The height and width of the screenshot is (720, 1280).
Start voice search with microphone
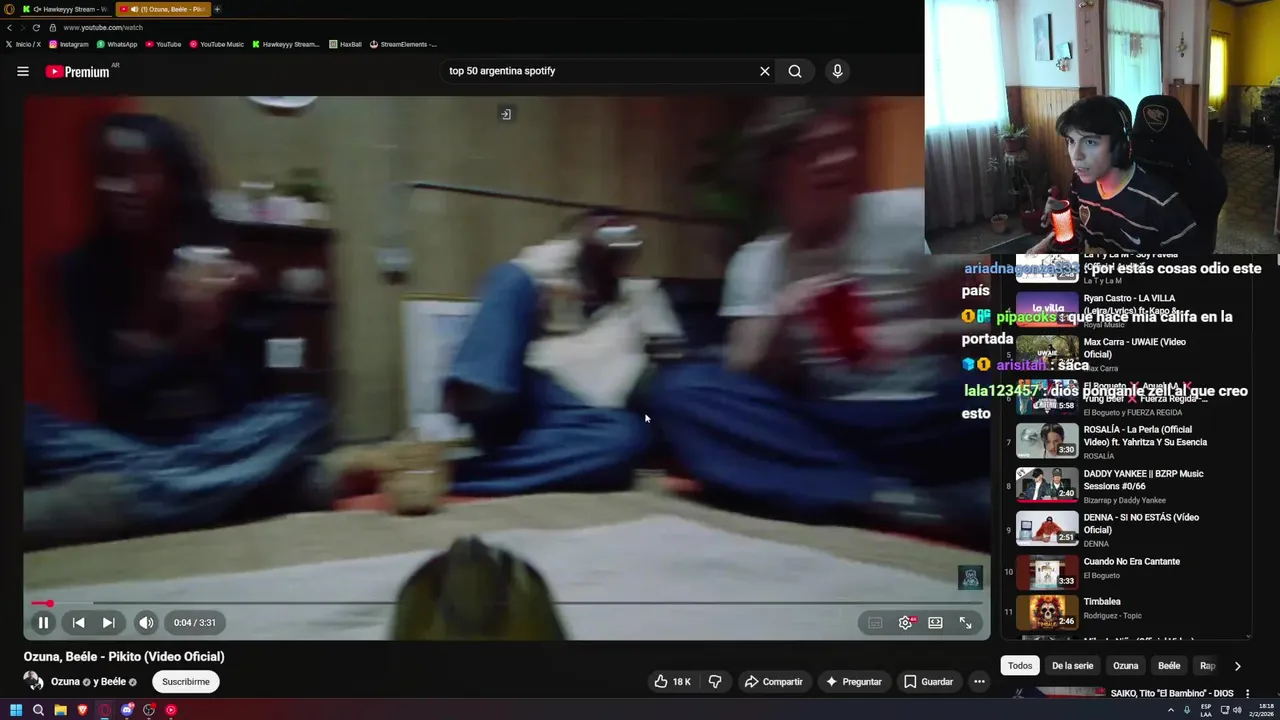tap(837, 71)
